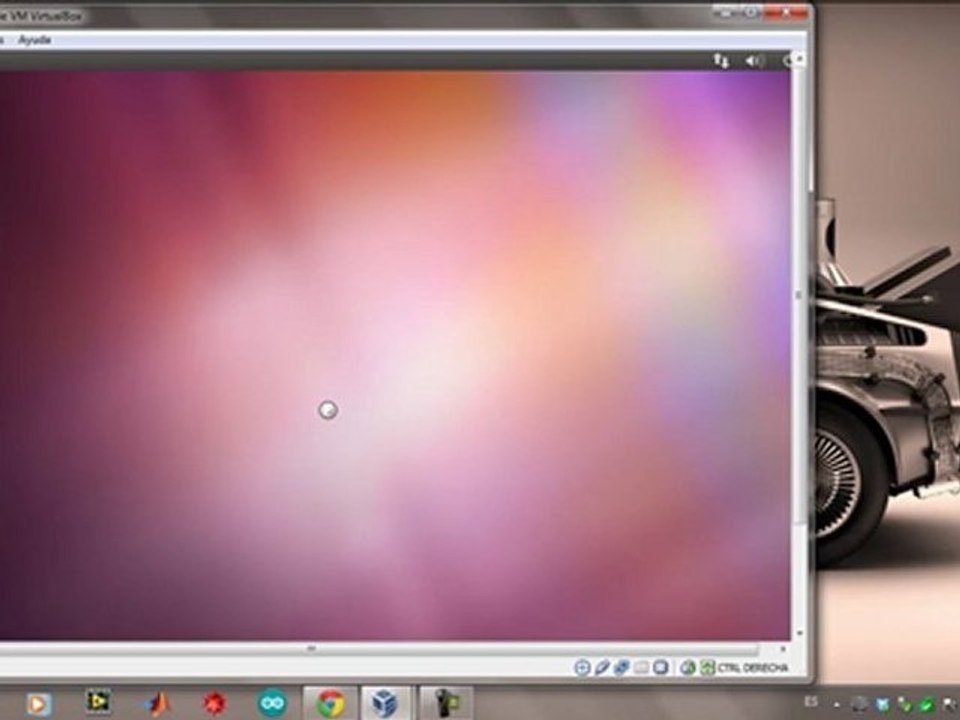Open the Ayuda menu in VirtualBox

34,40
